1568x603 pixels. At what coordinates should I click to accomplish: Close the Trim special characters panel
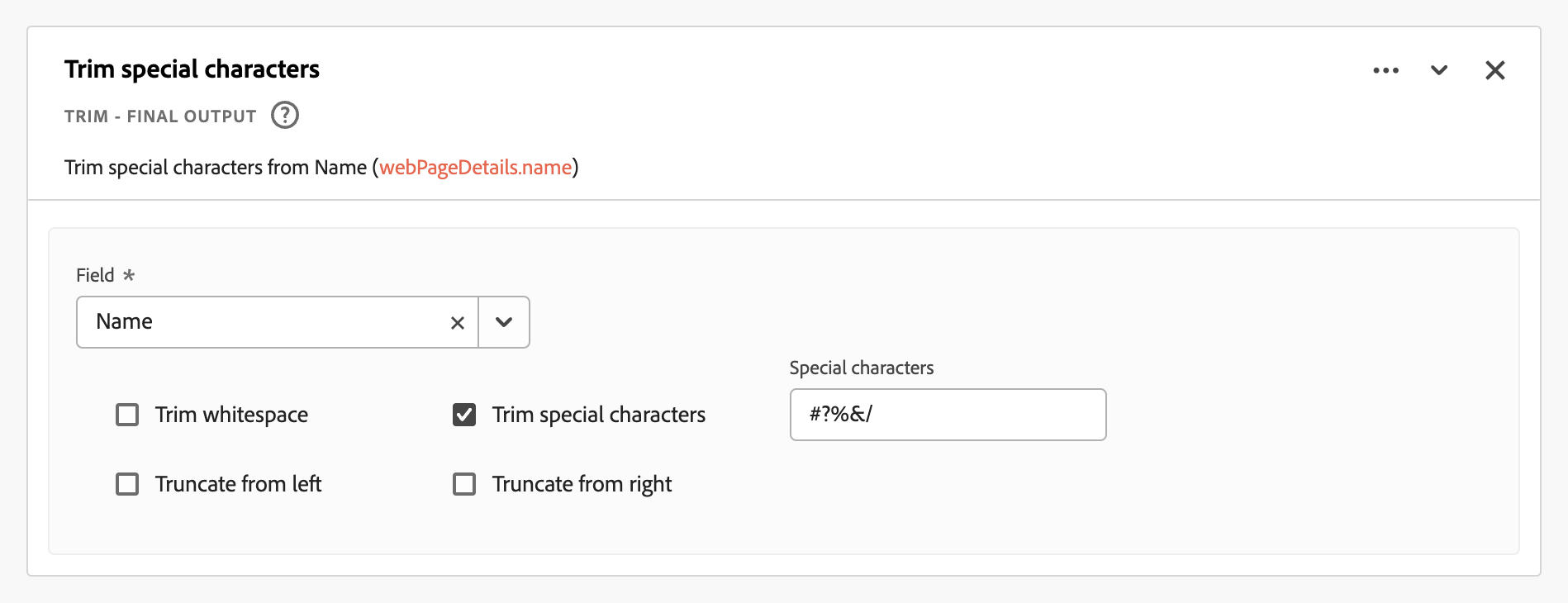point(1494,71)
